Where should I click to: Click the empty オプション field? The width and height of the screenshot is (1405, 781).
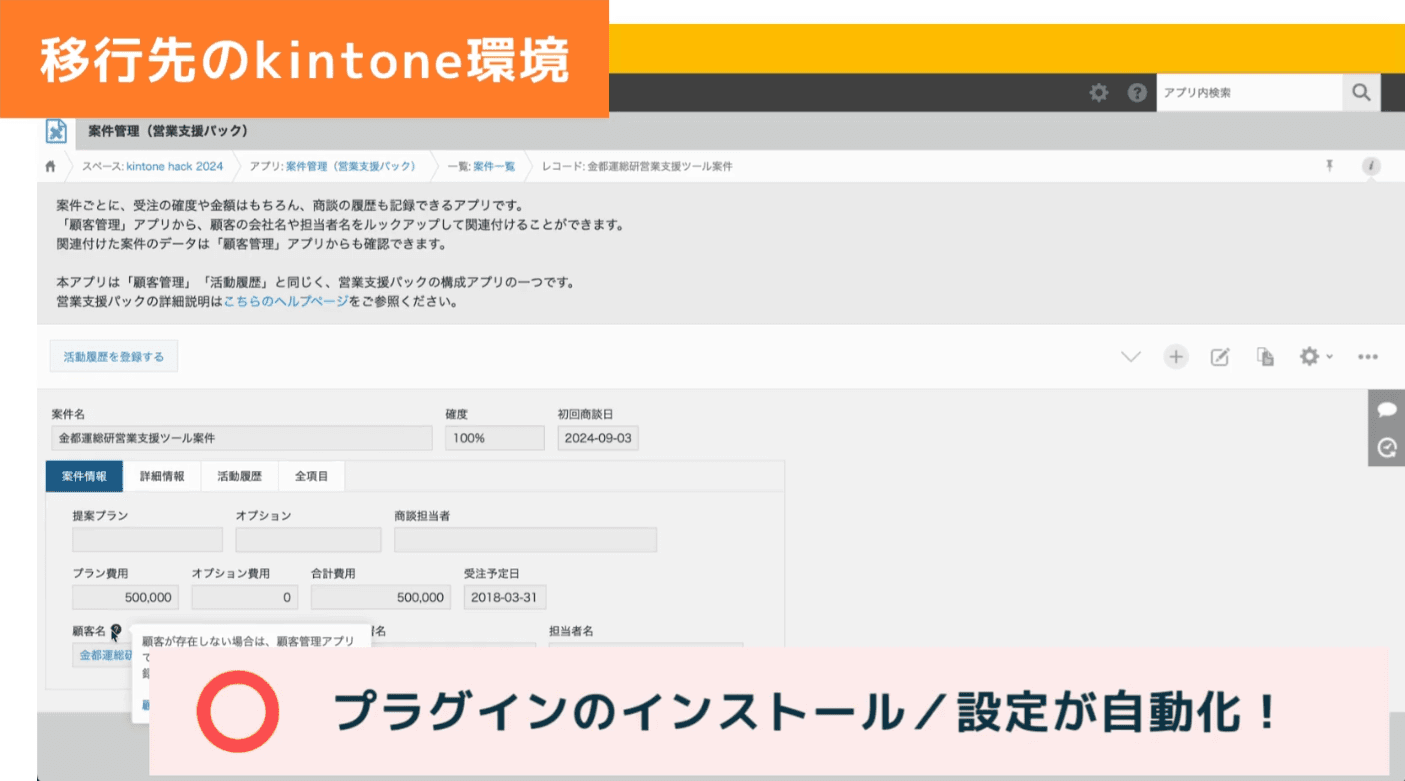pyautogui.click(x=308, y=540)
